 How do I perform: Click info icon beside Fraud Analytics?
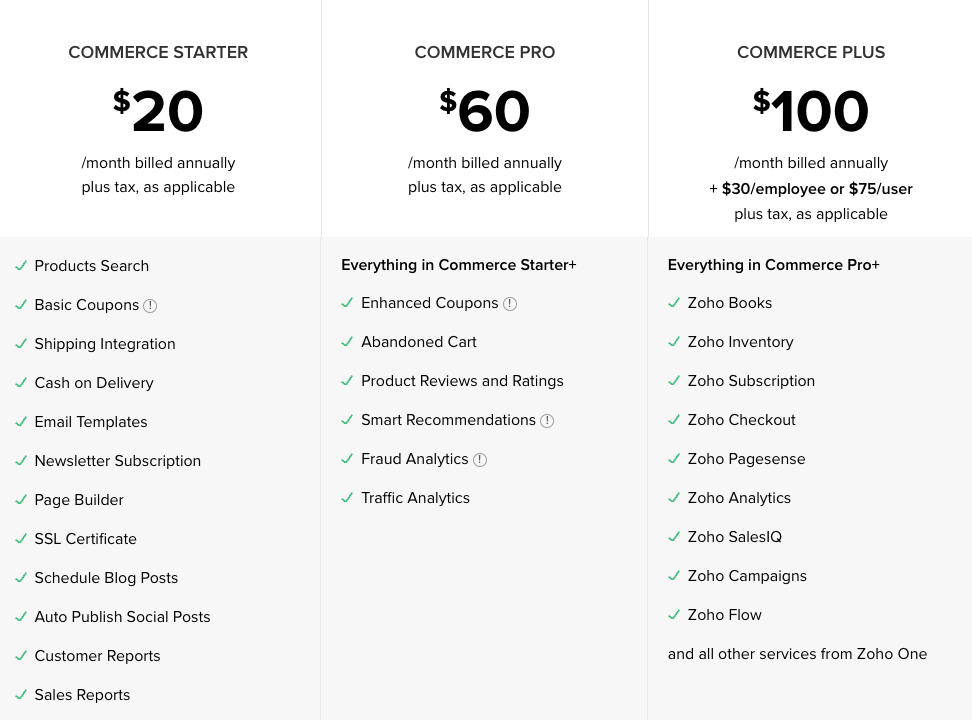[x=480, y=460]
